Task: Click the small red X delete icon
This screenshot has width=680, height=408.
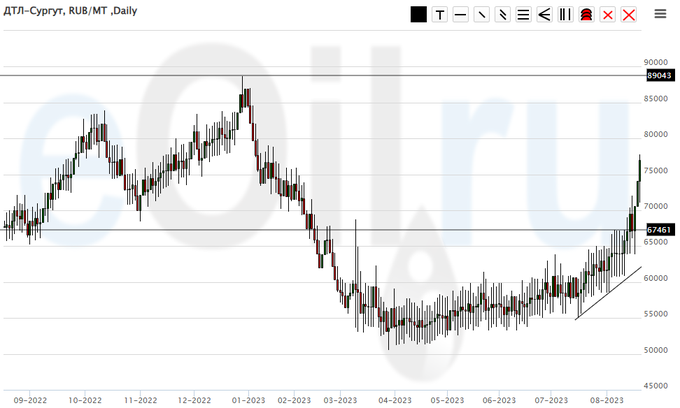Action: pyautogui.click(x=607, y=14)
